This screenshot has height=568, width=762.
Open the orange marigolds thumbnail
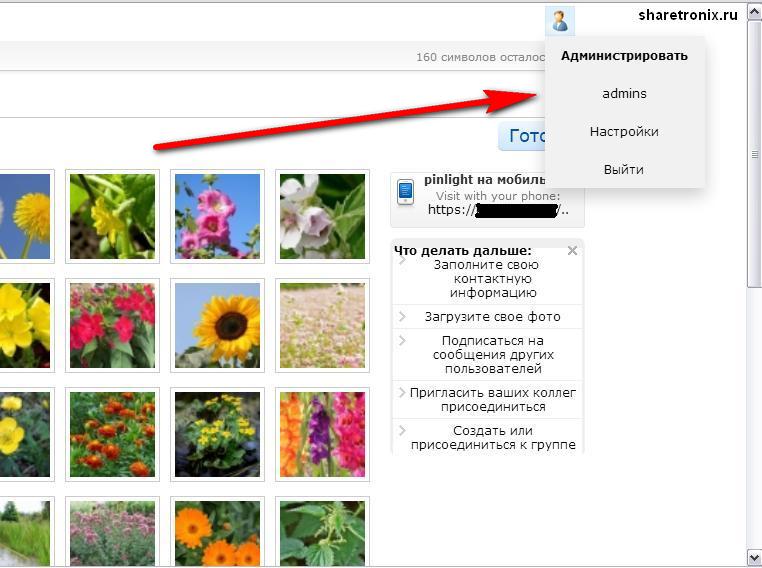[x=112, y=434]
